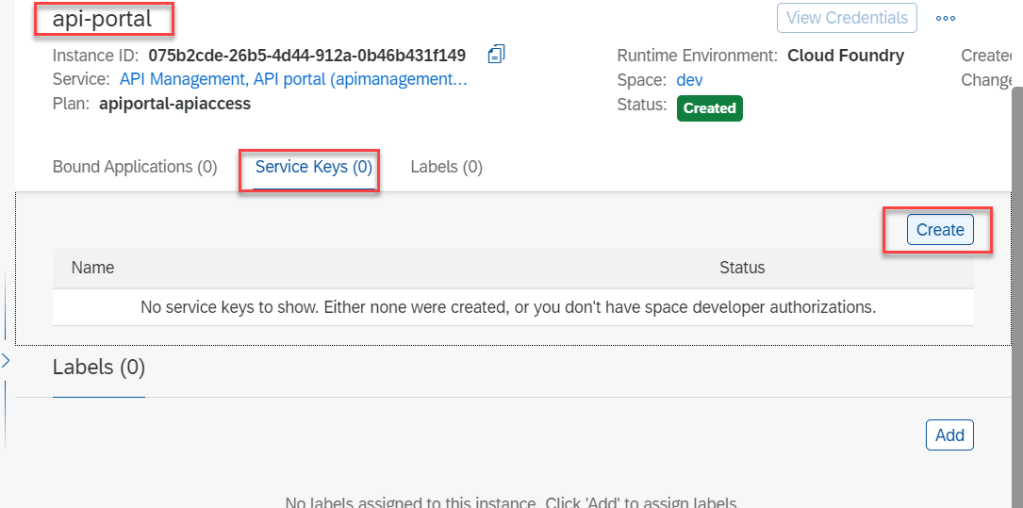The height and width of the screenshot is (508, 1023).
Task: Click the api-portal instance title
Action: [x=102, y=18]
